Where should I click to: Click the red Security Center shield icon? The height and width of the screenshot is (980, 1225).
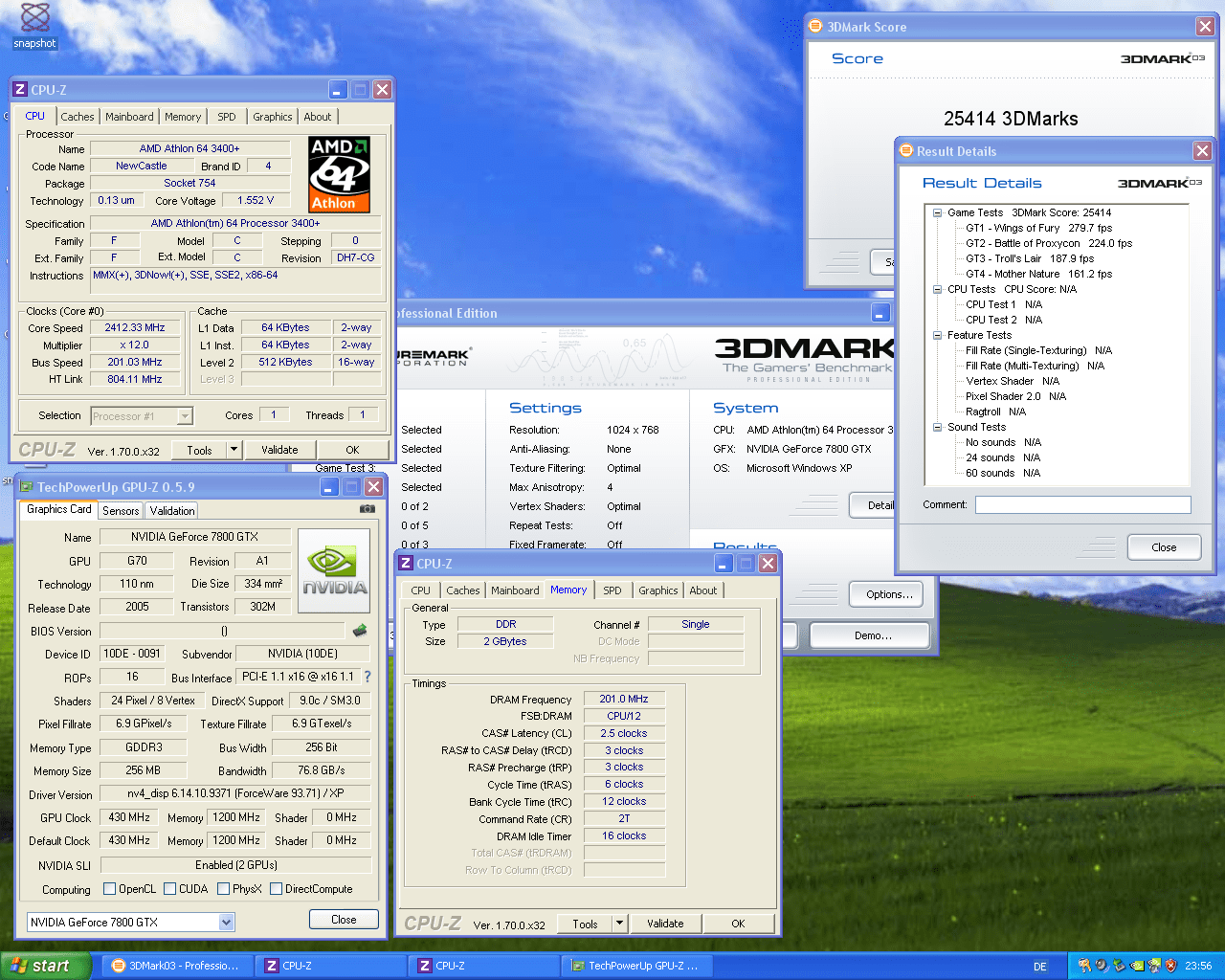pos(1170,966)
